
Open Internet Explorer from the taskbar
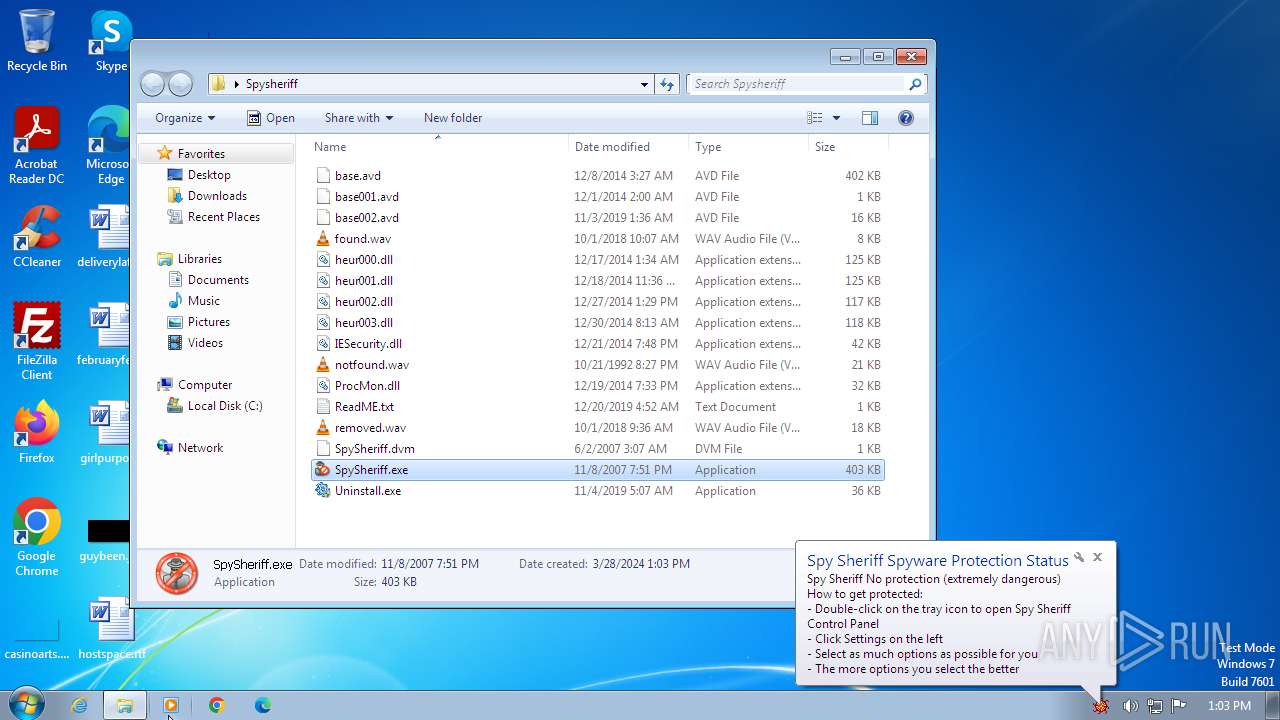[x=79, y=705]
